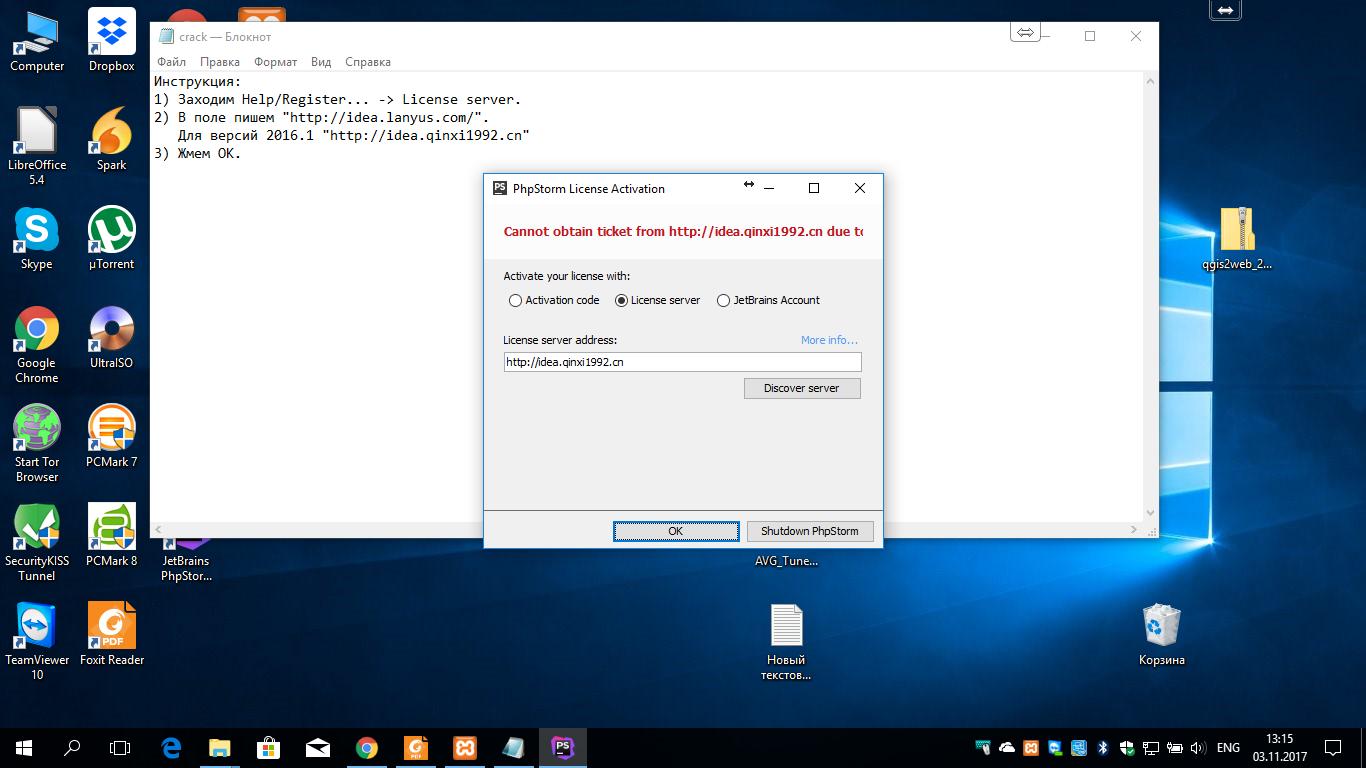
Task: Select the Foxit Reader desktop shortcut
Action: coord(112,635)
